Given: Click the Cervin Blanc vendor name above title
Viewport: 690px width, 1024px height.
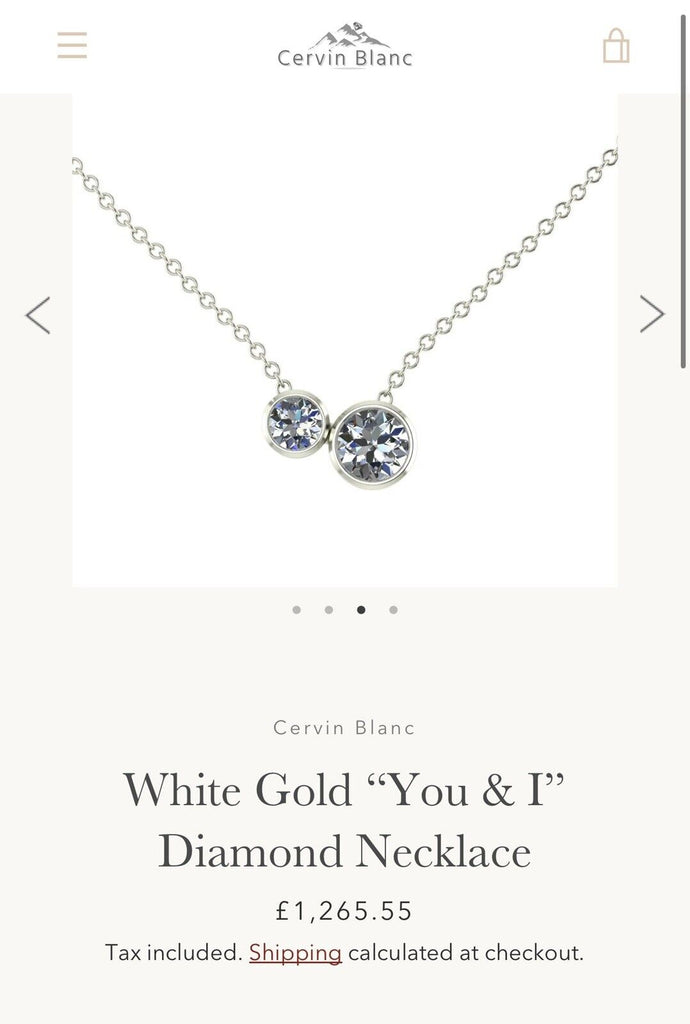Looking at the screenshot, I should pyautogui.click(x=344, y=728).
